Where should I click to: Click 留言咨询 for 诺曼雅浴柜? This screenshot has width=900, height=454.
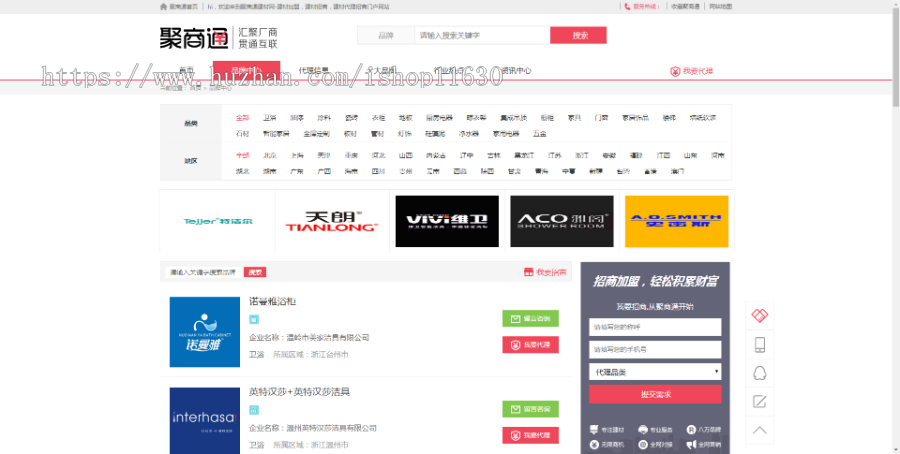click(x=530, y=319)
